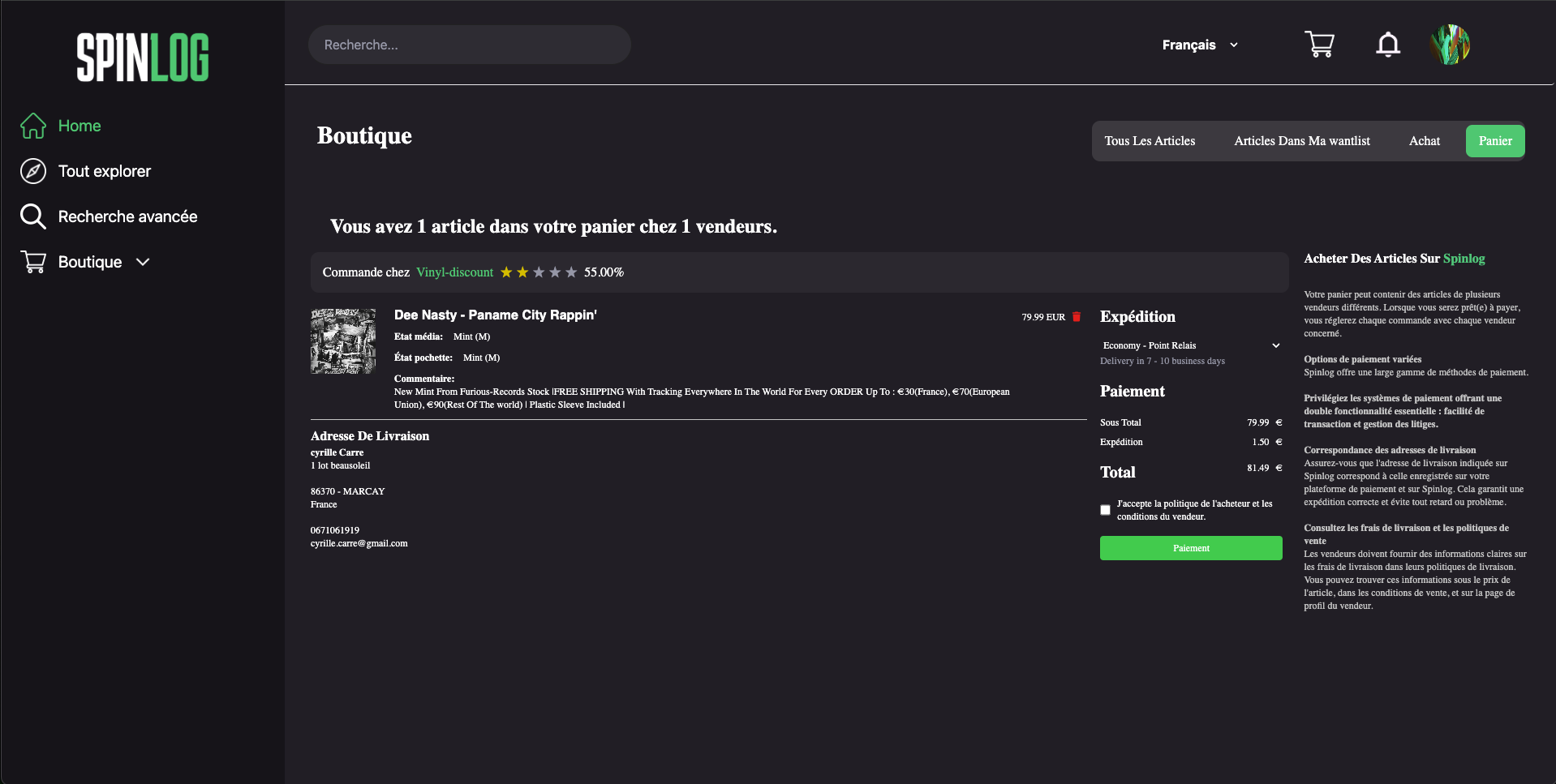Viewport: 1556px width, 784px height.
Task: Open the Economy - Point Relais shipping dropdown
Action: pyautogui.click(x=1190, y=345)
